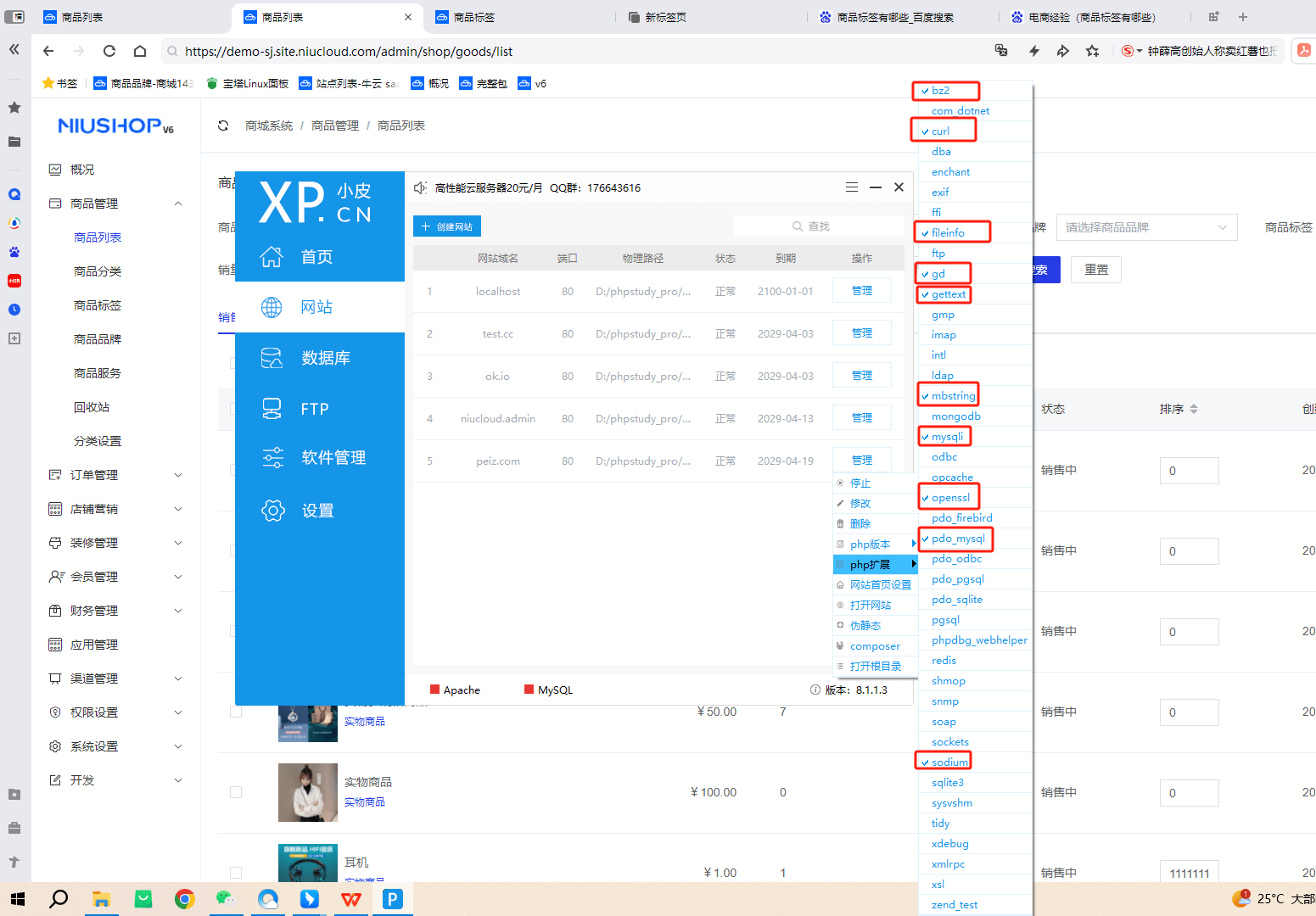Click the browser home icon

pos(140,51)
